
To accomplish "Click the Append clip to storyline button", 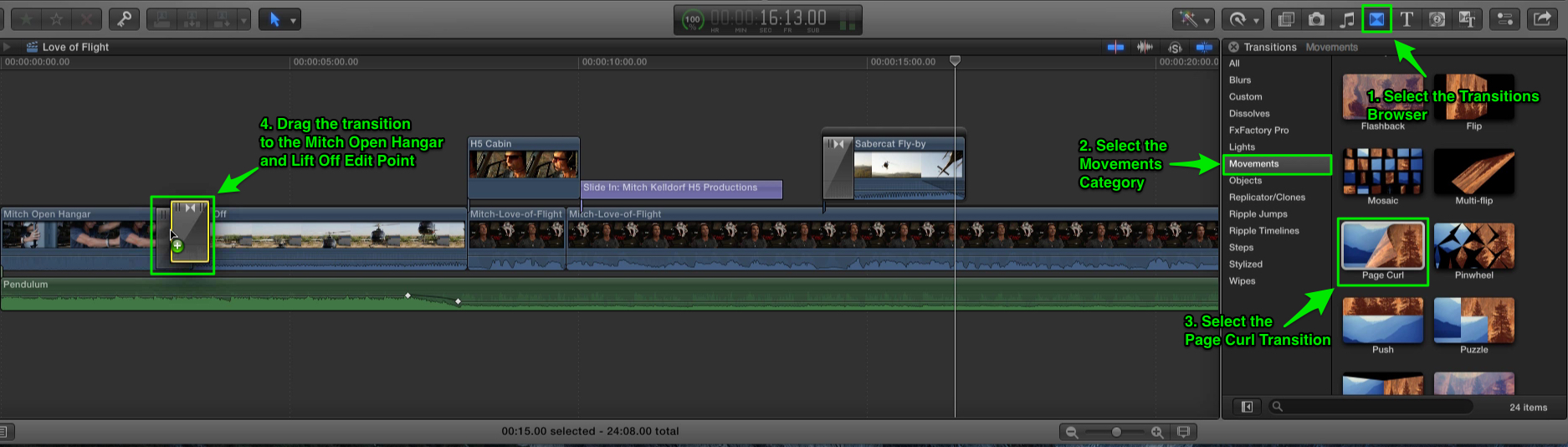I will 222,19.
